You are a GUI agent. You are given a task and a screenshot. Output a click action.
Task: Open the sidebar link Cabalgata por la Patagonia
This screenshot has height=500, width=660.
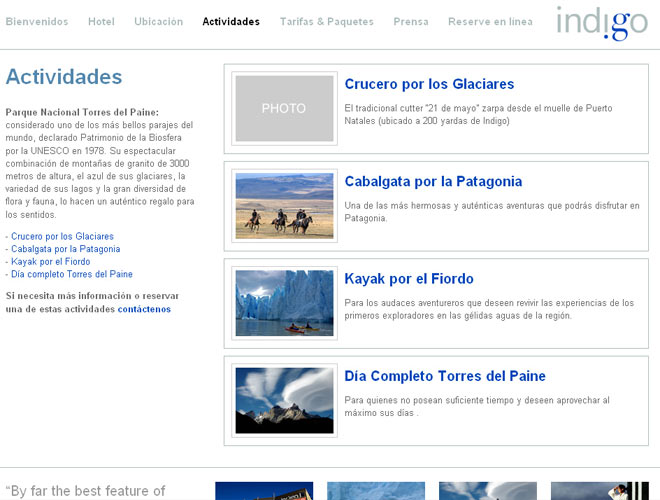[66, 249]
